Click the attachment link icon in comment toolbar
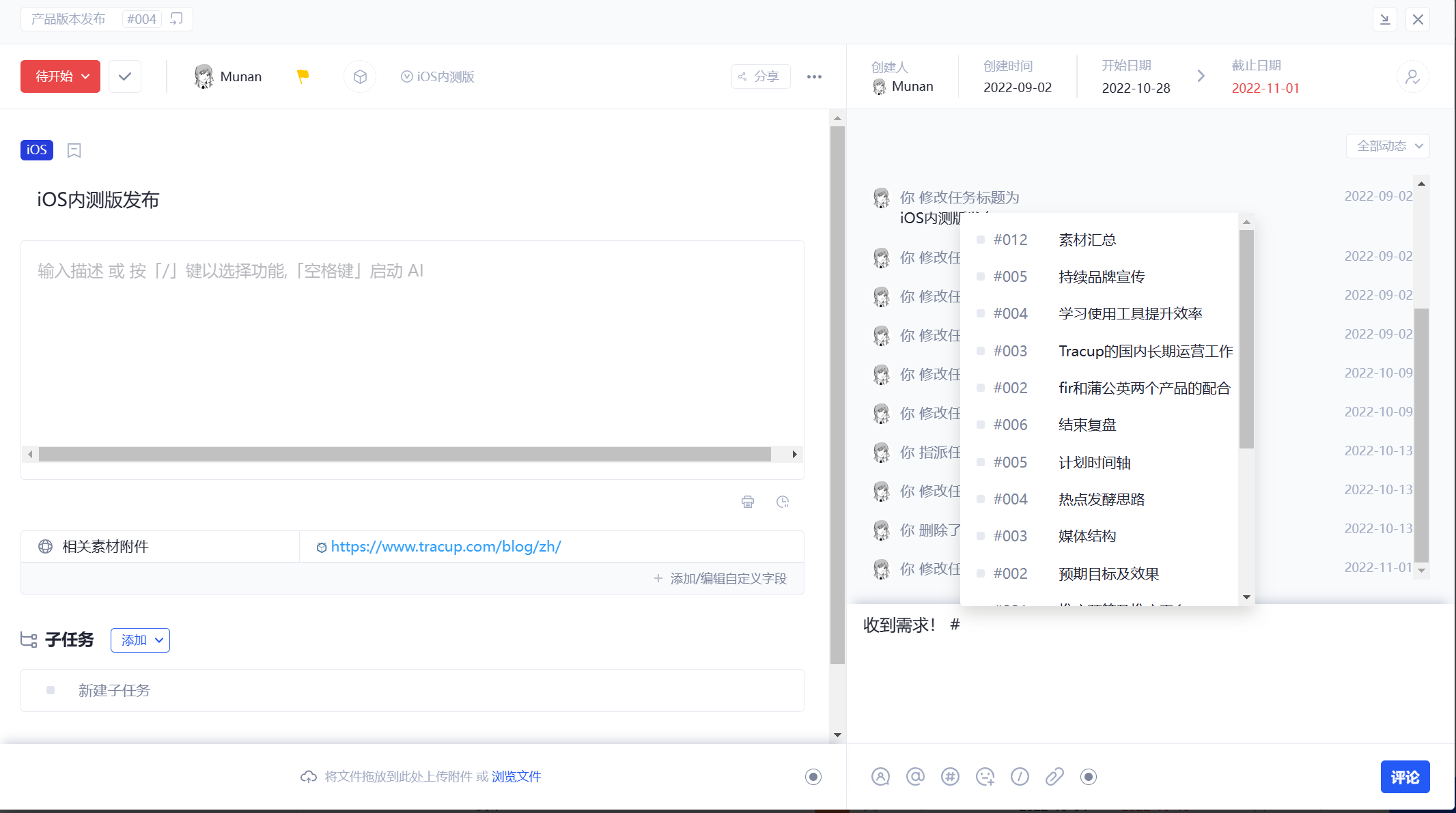The image size is (1456, 813). point(1054,777)
